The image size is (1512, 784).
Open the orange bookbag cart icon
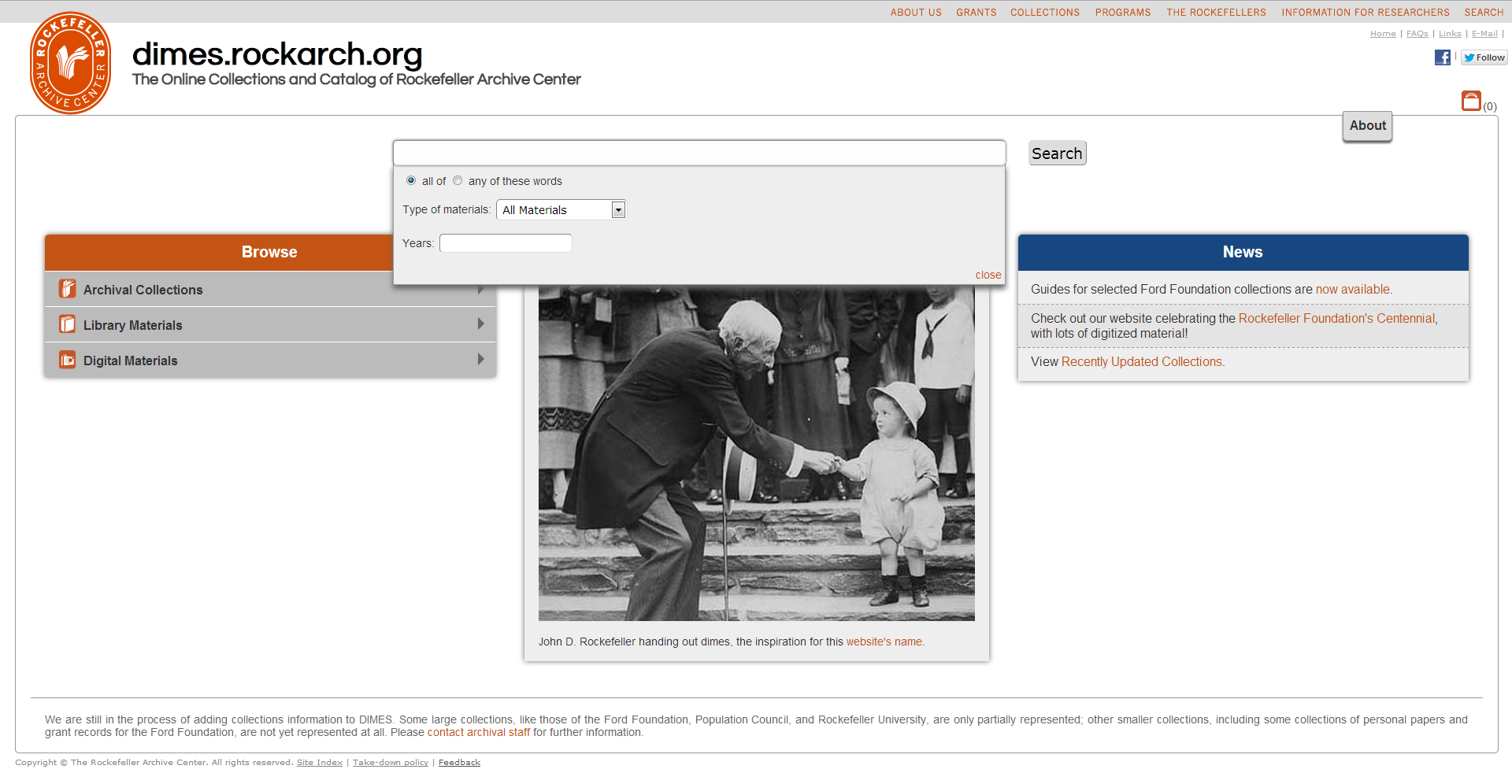1471,101
